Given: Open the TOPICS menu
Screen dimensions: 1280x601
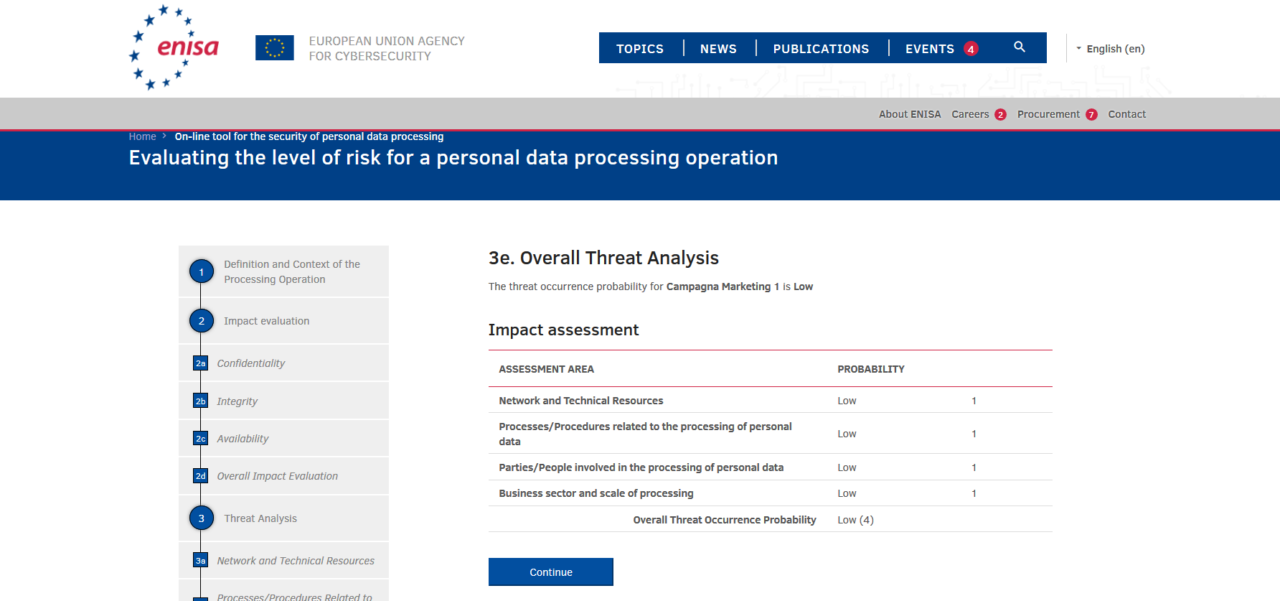Looking at the screenshot, I should coord(639,48).
